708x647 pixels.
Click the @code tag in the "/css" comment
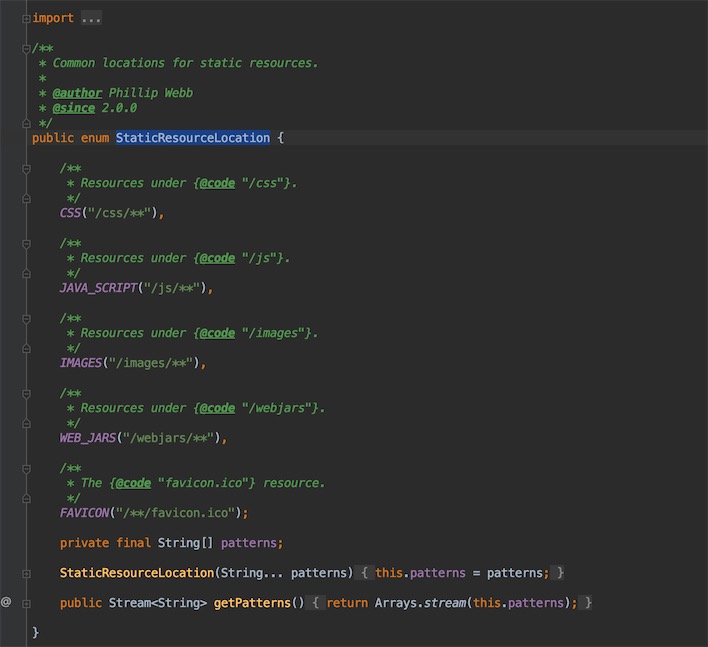pyautogui.click(x=217, y=183)
